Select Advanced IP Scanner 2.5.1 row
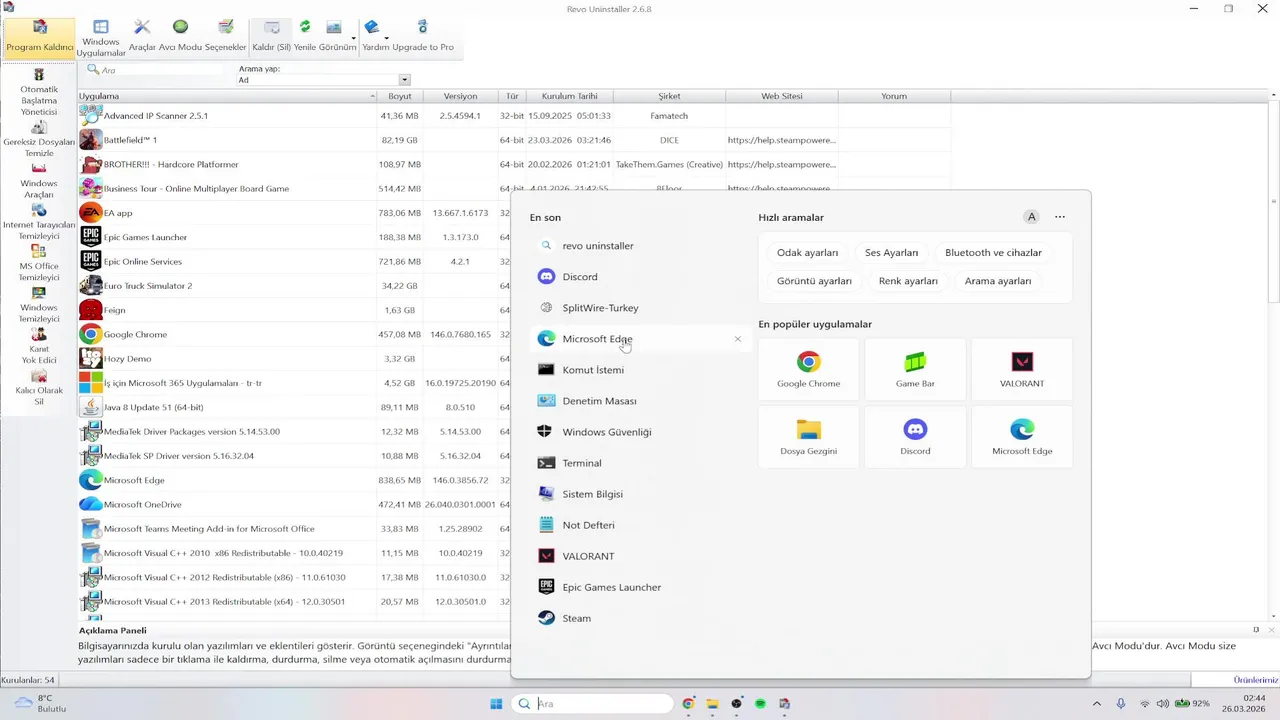The width and height of the screenshot is (1280, 720). pyautogui.click(x=514, y=116)
